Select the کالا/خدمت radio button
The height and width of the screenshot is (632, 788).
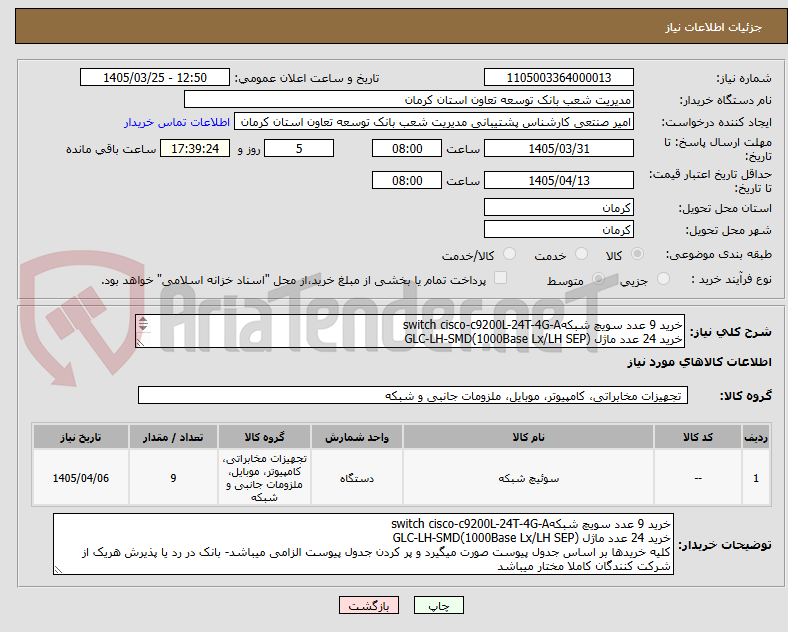[x=510, y=254]
